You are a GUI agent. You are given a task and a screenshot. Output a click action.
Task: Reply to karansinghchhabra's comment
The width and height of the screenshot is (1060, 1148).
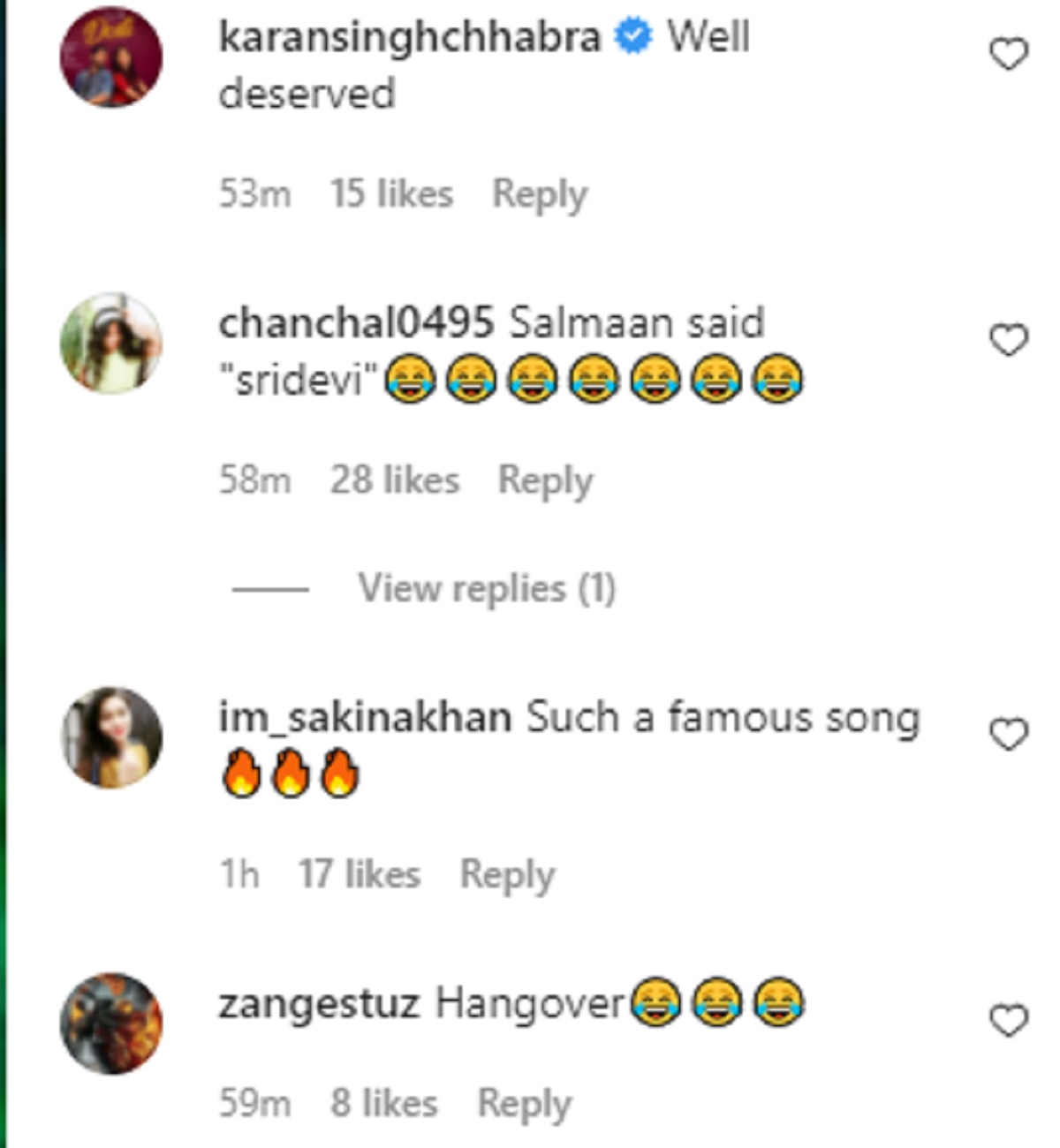point(539,194)
